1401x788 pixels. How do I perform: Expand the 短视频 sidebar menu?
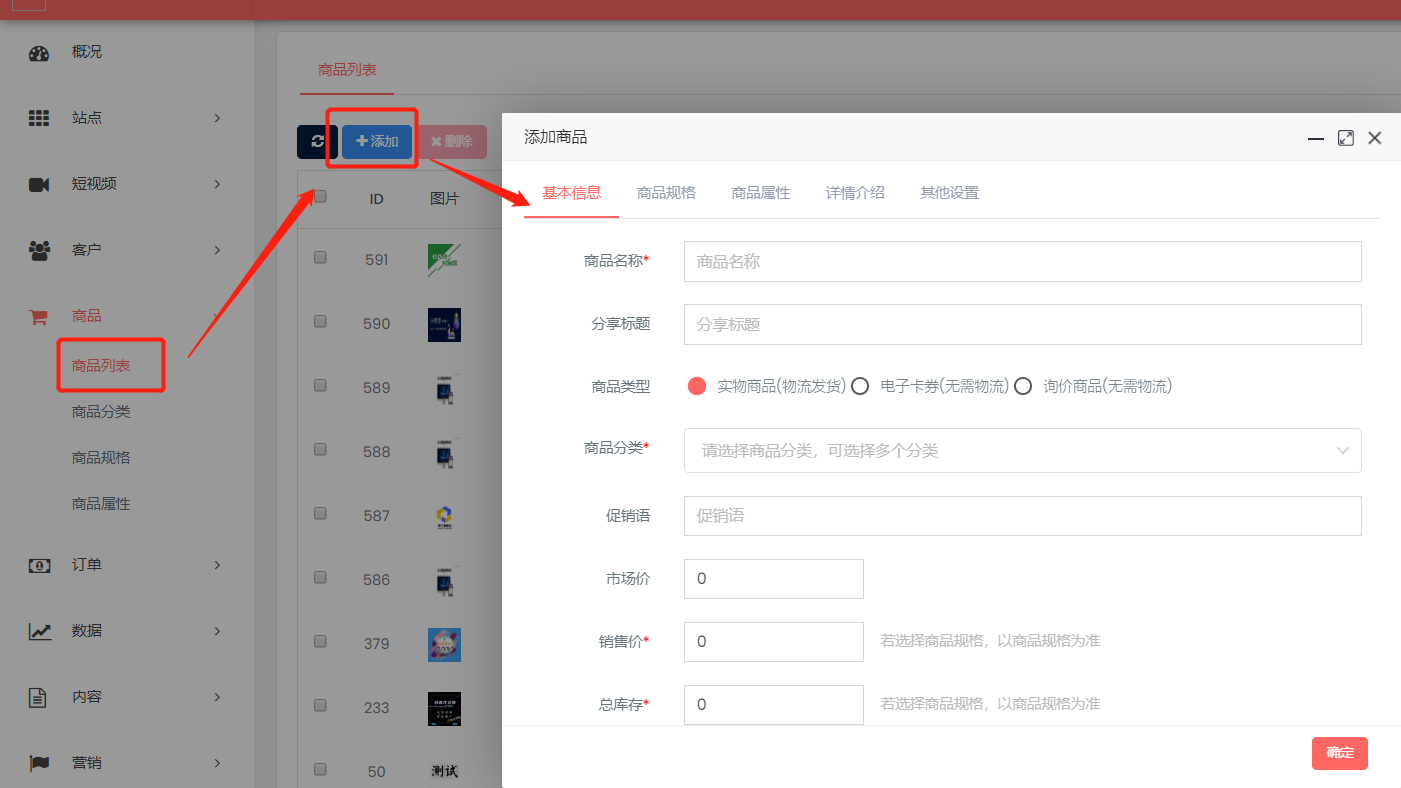[217, 184]
